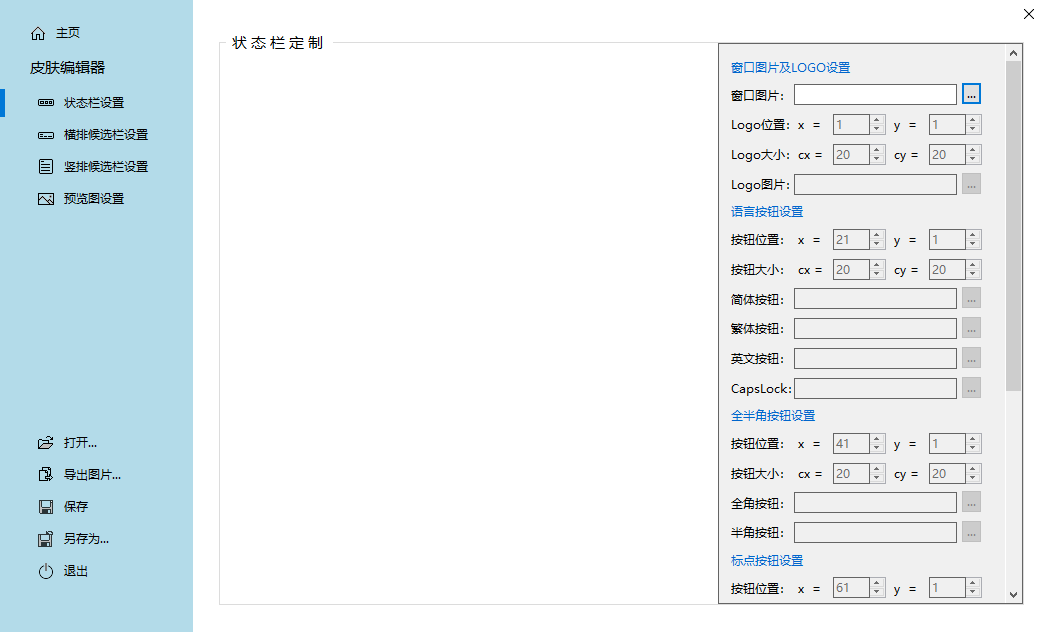
Task: Open 横排候选栏设置 from the sidebar
Action: [46, 134]
